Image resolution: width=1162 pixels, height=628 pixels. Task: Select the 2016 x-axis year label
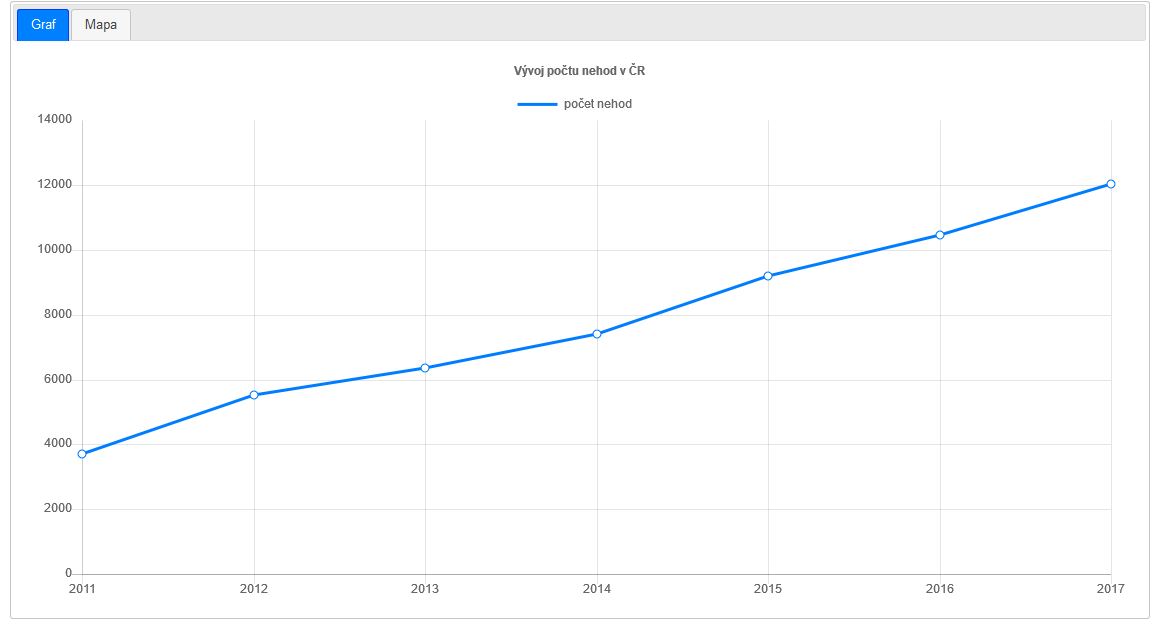click(x=940, y=589)
